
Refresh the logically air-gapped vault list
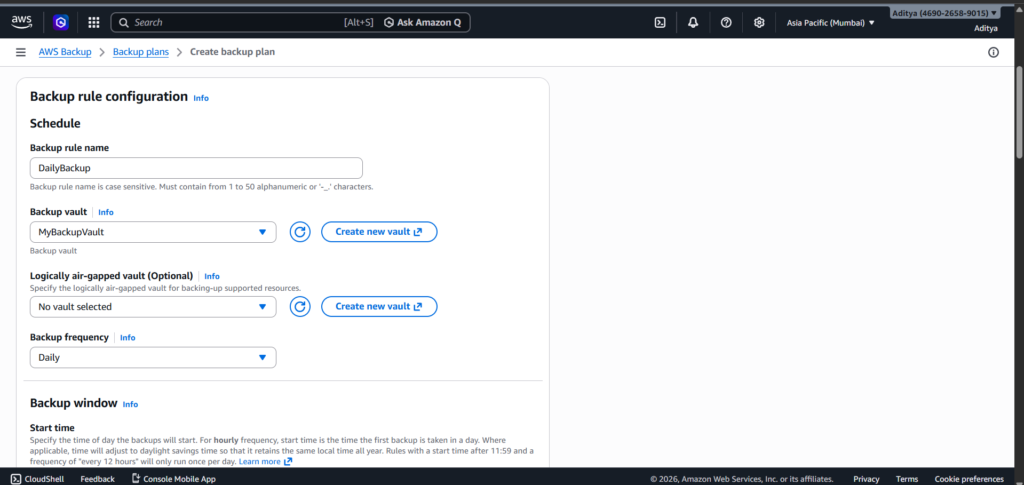[x=300, y=307]
